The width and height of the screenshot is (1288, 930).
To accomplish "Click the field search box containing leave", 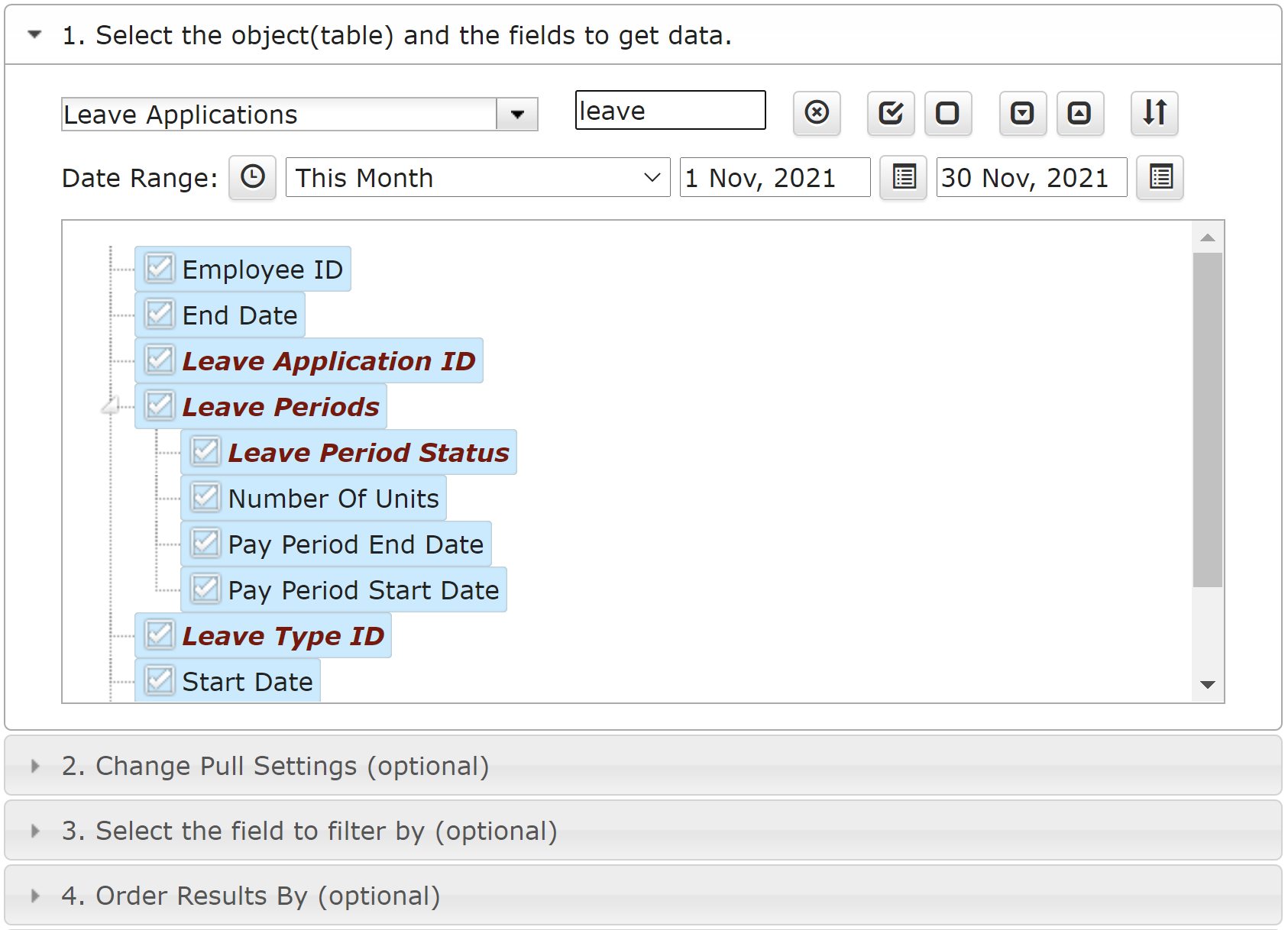I will [671, 111].
